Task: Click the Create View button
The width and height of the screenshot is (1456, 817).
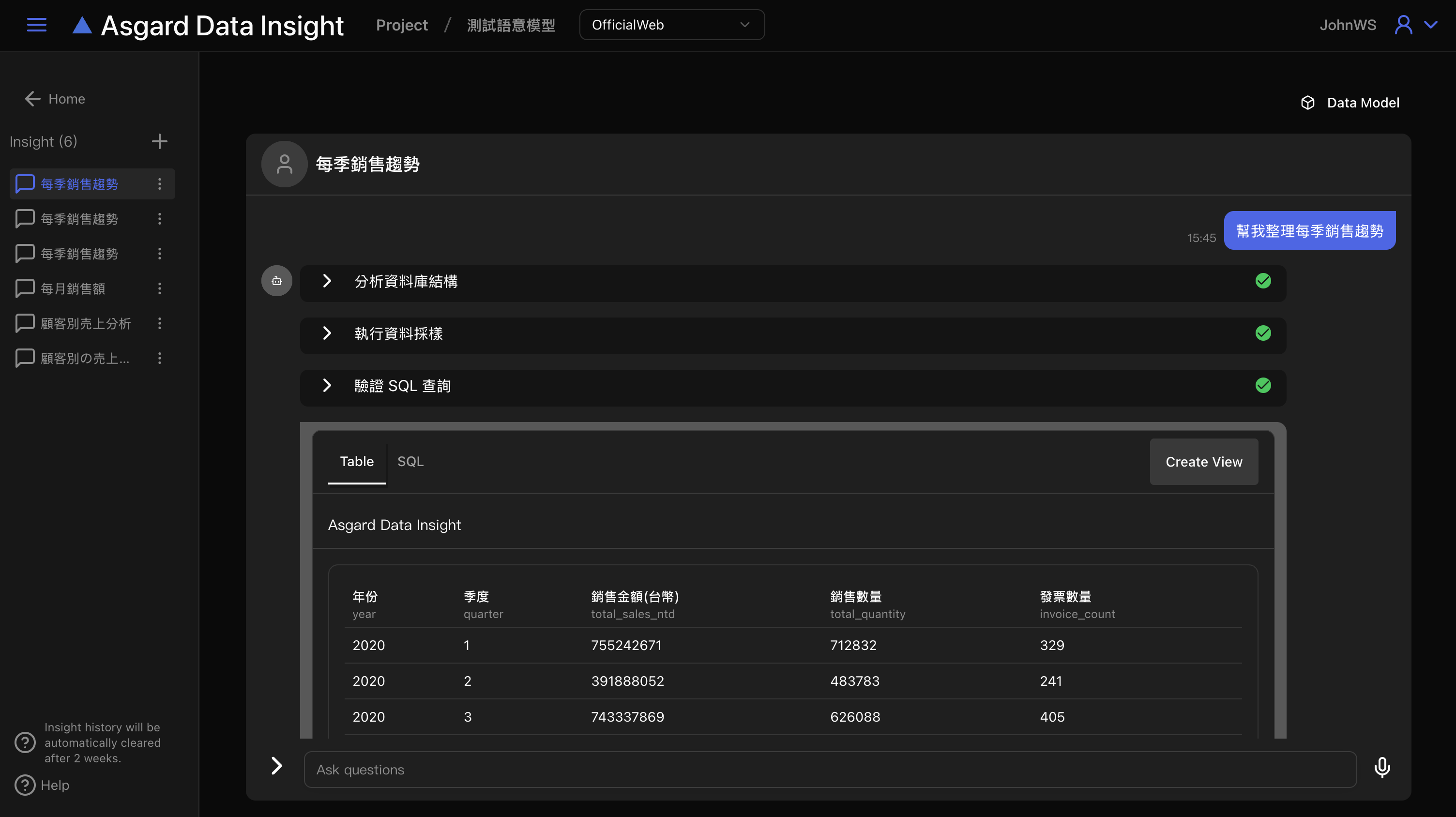Action: [x=1203, y=462]
